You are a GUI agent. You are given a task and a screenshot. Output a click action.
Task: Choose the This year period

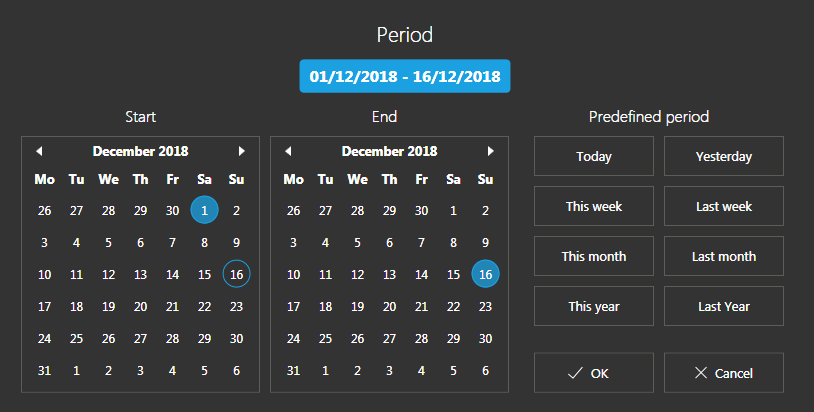[x=593, y=306]
